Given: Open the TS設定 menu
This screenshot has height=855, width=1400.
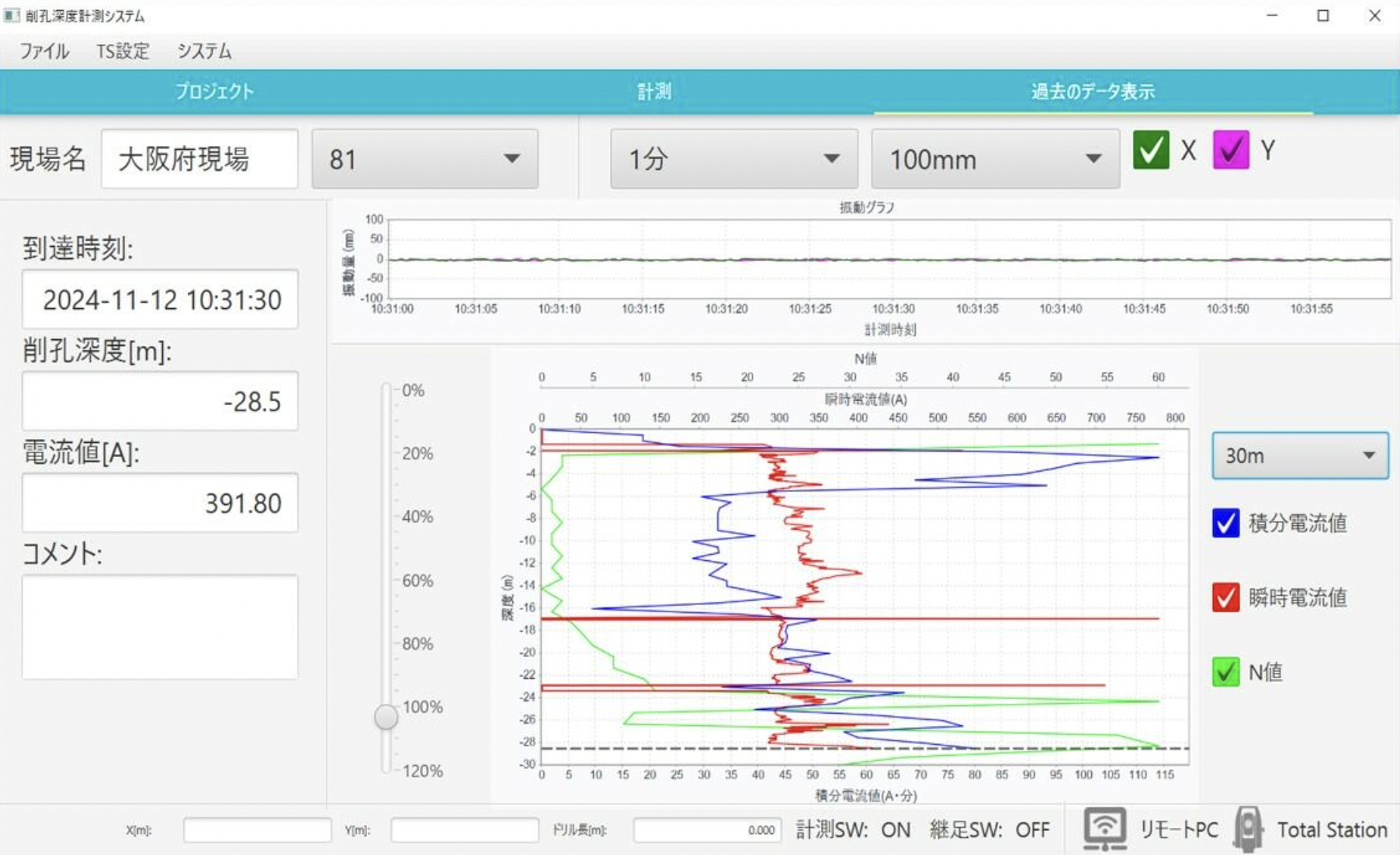Looking at the screenshot, I should coord(123,51).
